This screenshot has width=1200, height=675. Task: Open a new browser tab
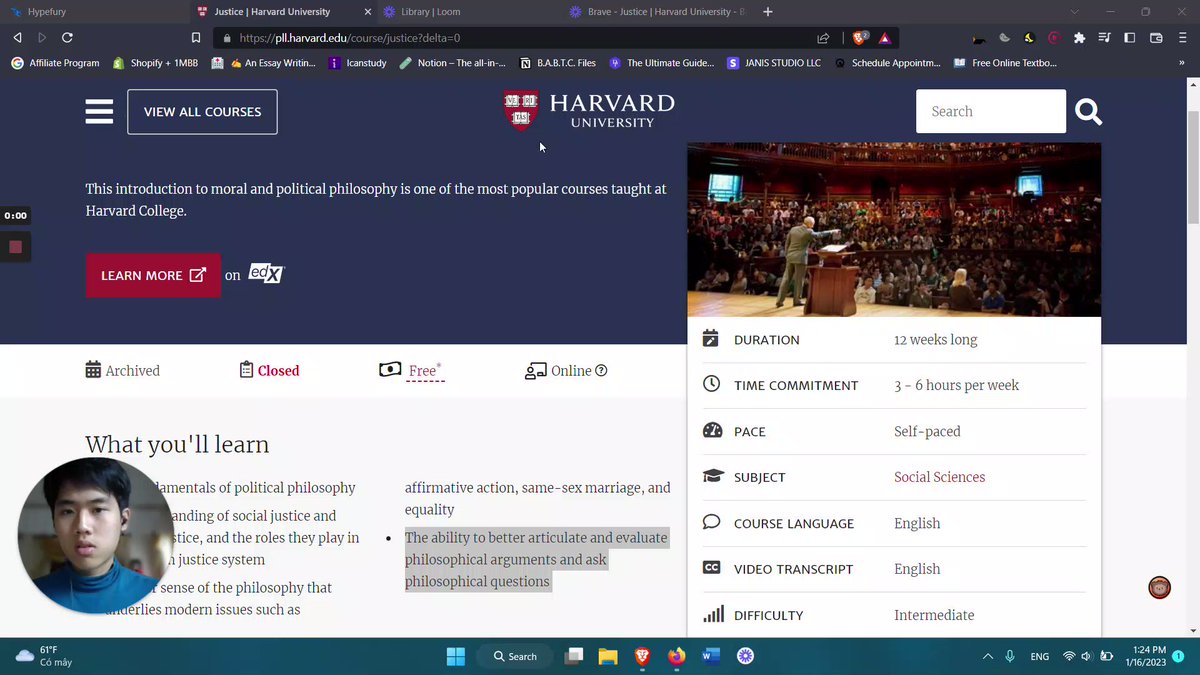pyautogui.click(x=768, y=12)
